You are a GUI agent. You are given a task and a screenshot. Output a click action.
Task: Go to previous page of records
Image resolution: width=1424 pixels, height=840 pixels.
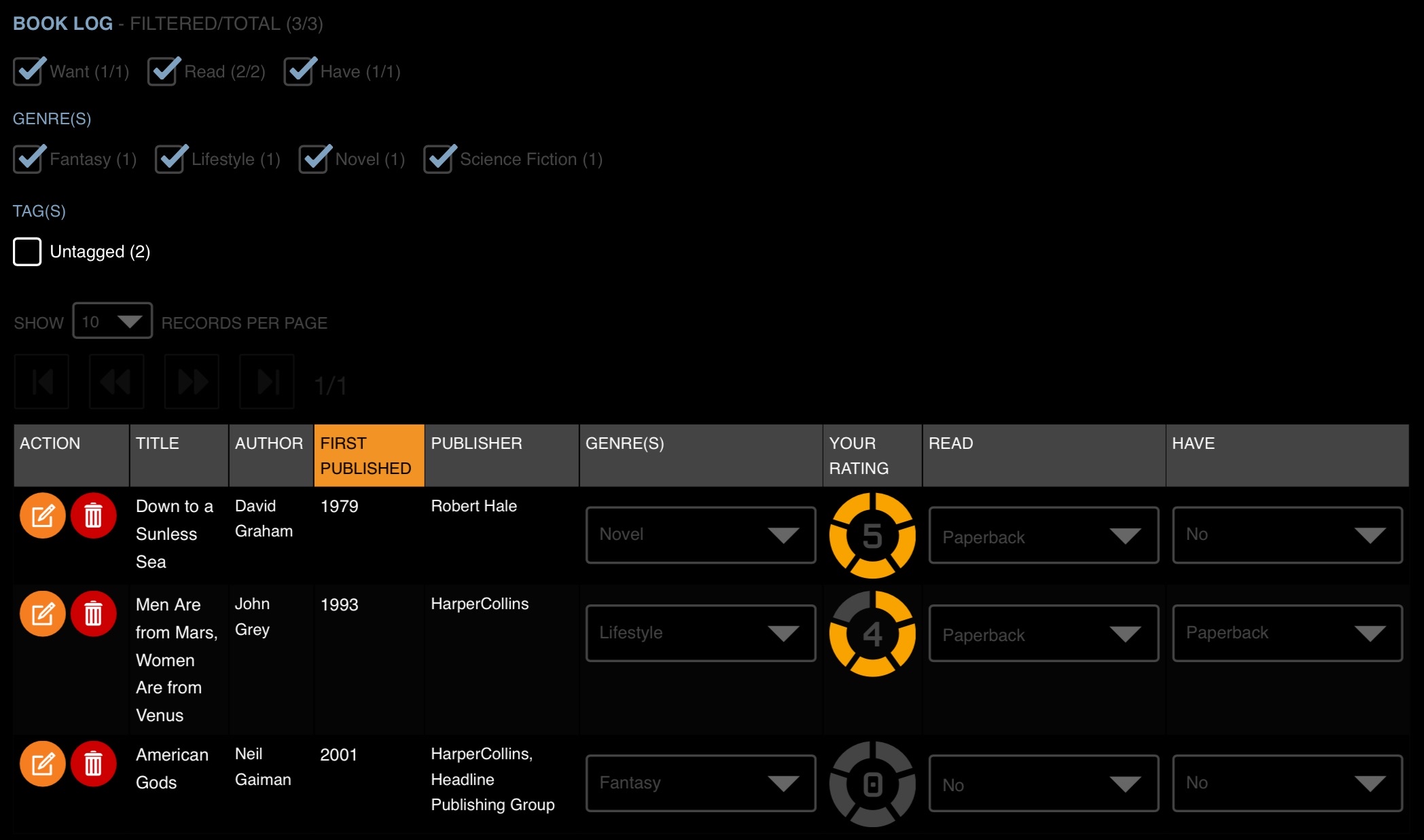pyautogui.click(x=116, y=382)
